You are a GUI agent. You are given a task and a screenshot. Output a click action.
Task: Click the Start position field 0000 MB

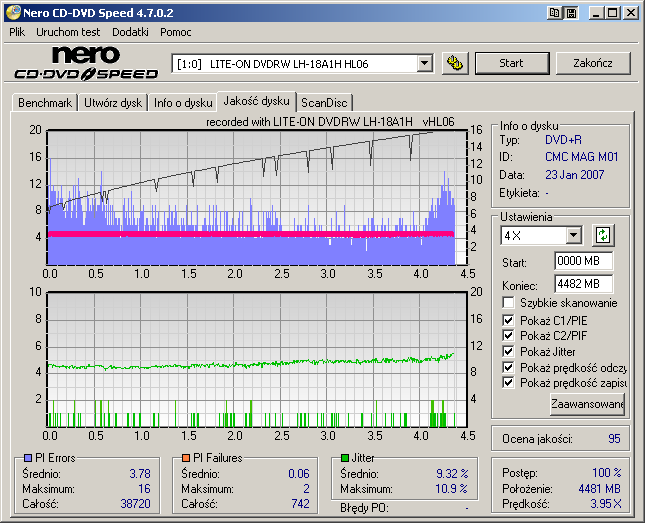(x=583, y=260)
